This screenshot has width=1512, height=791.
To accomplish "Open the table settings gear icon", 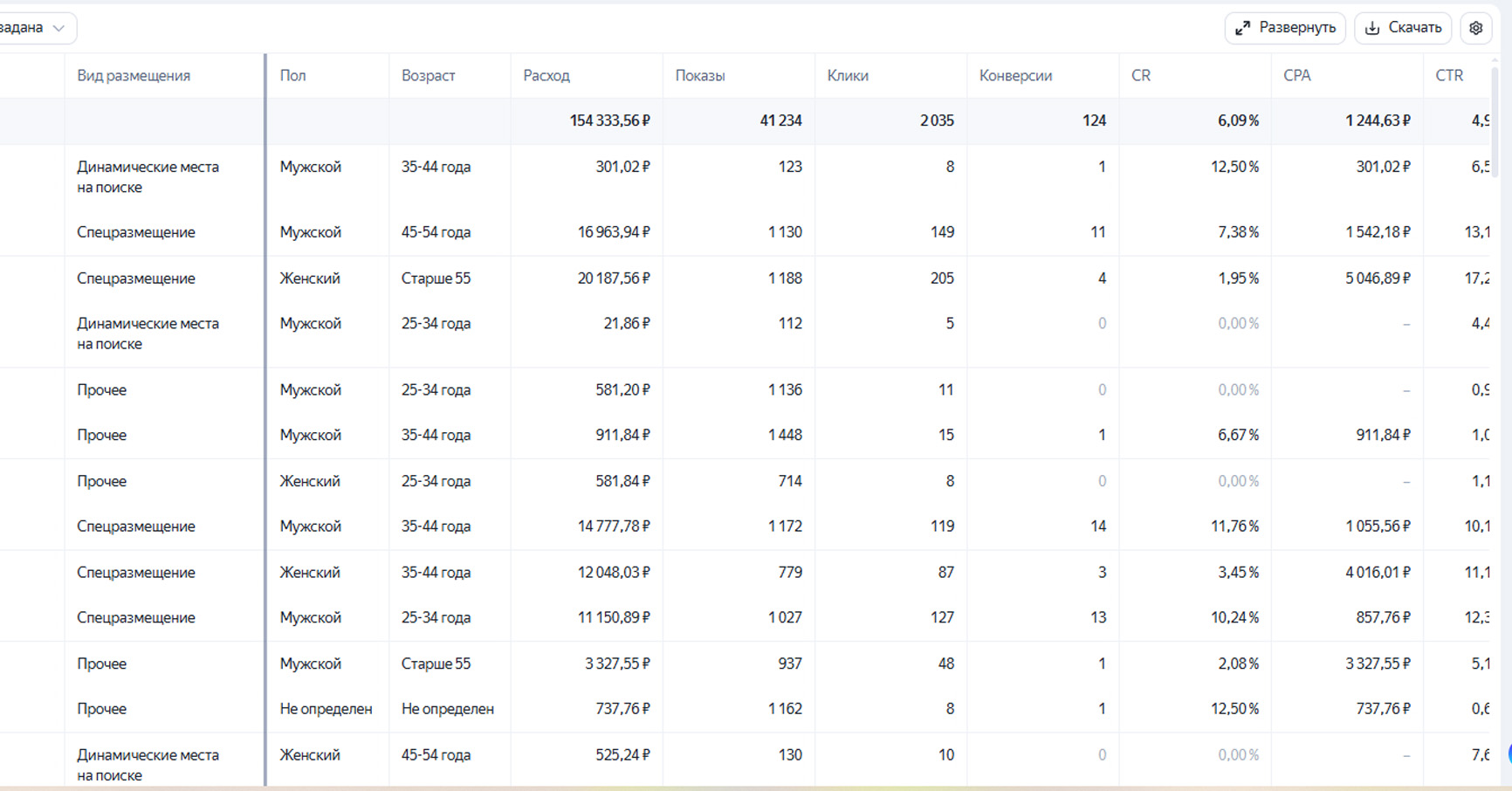I will pyautogui.click(x=1475, y=28).
